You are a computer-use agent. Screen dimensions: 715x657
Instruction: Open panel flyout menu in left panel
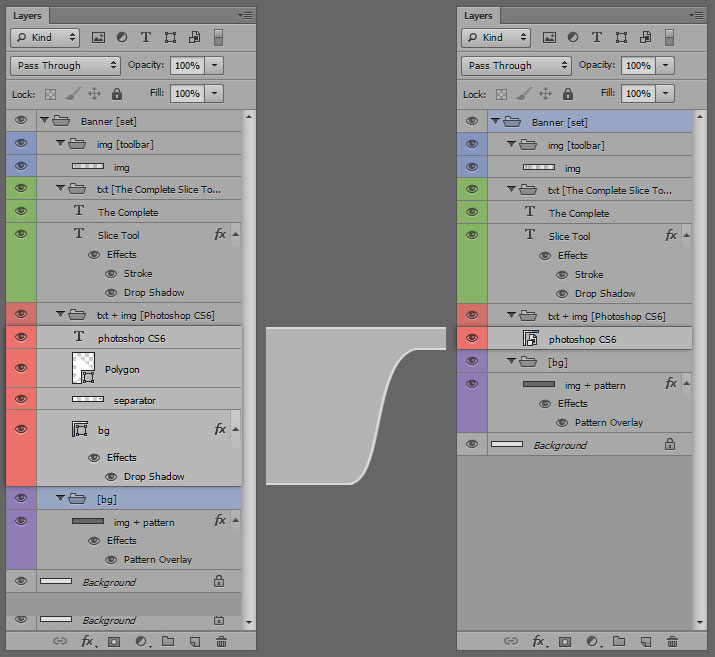tap(245, 14)
